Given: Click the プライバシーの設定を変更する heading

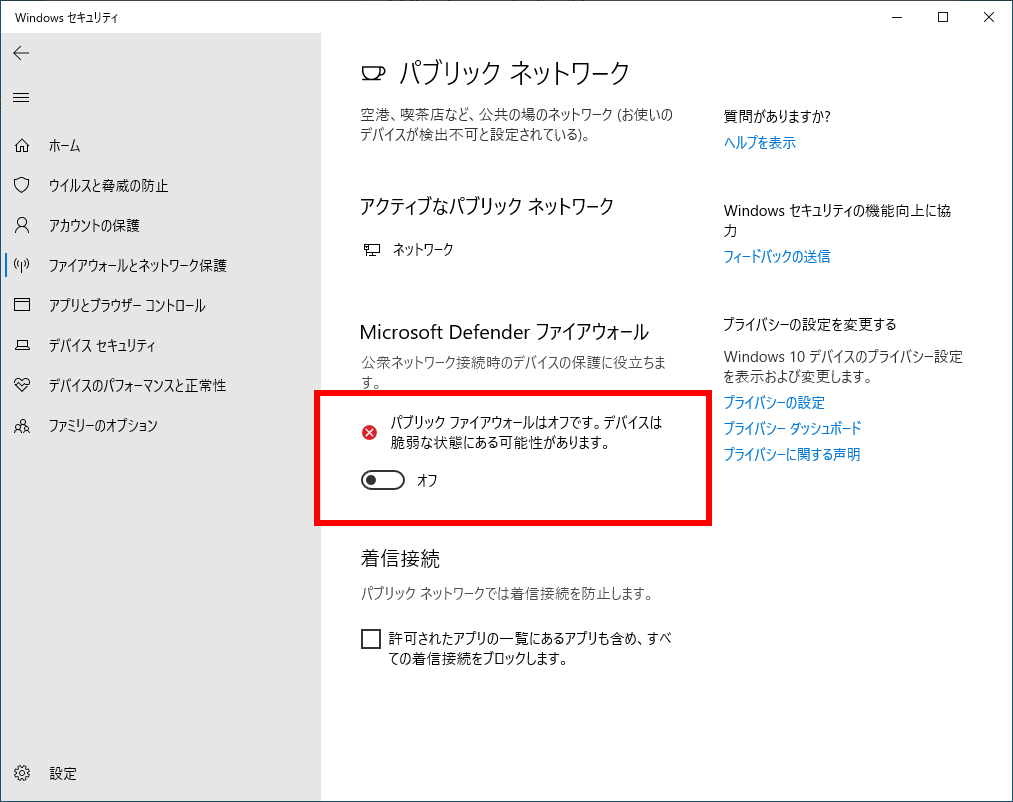Looking at the screenshot, I should click(810, 324).
